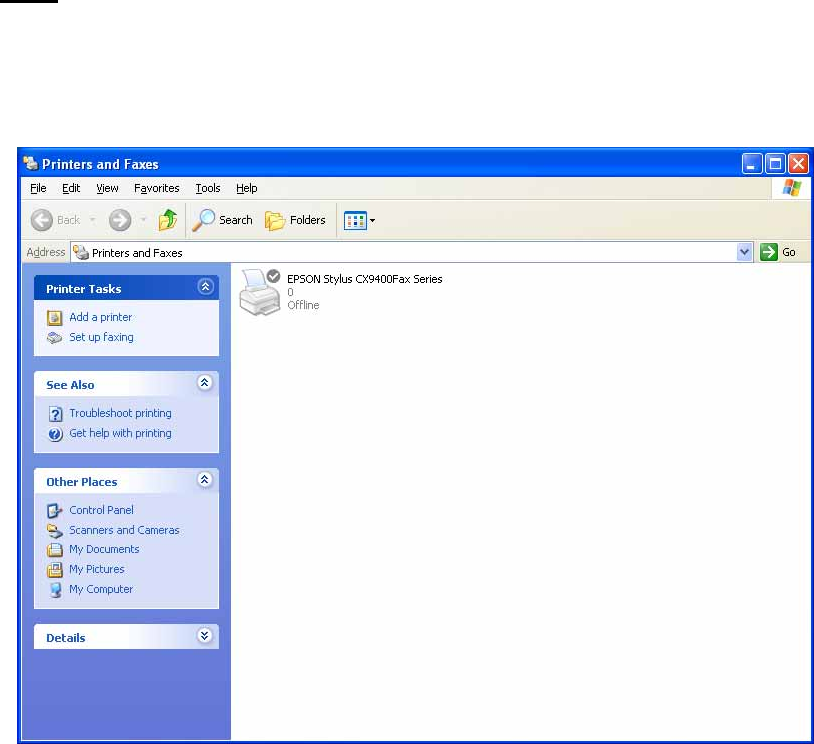The image size is (814, 744).
Task: Close the Printers and Faxes window
Action: click(798, 164)
